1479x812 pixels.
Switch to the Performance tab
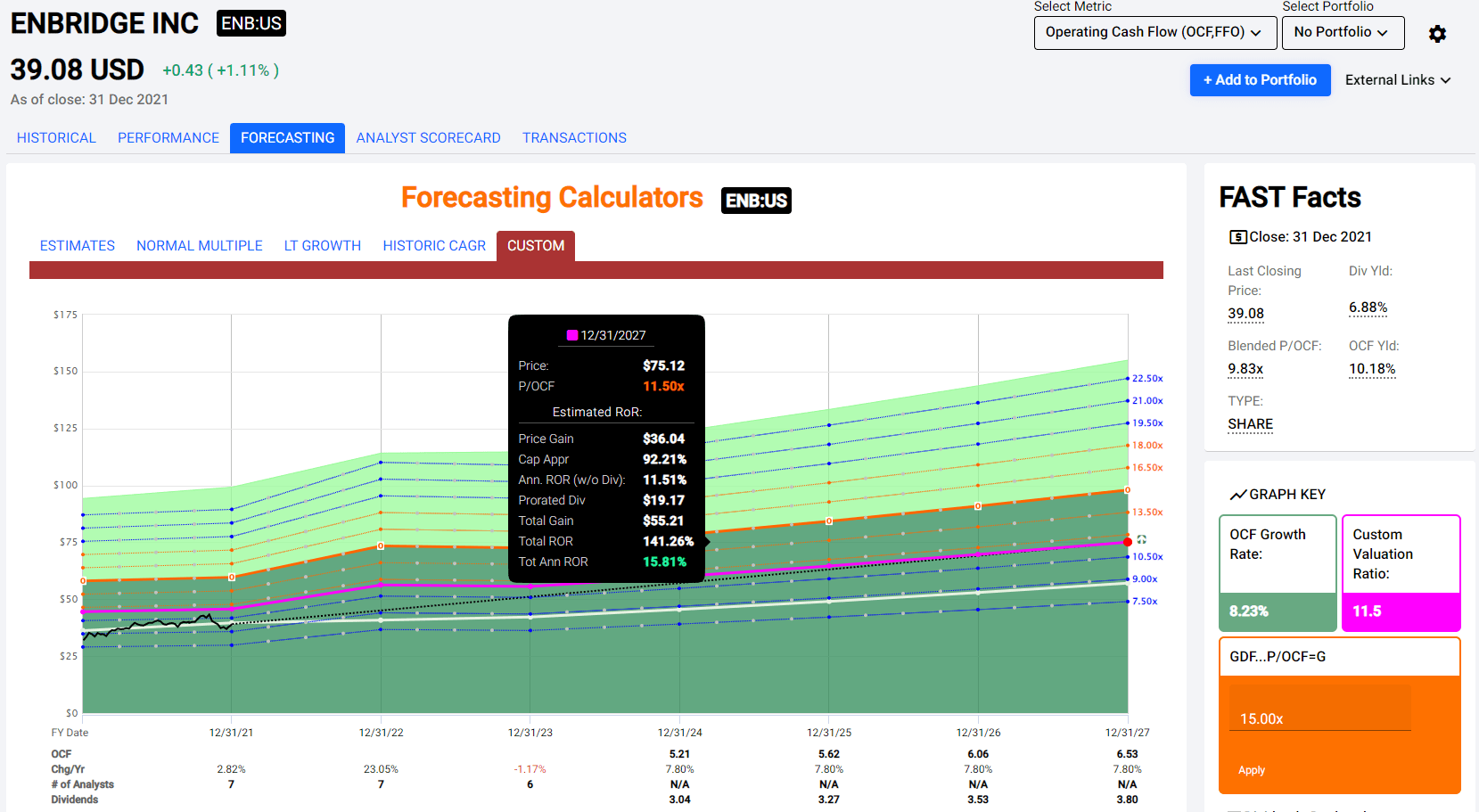pyautogui.click(x=168, y=138)
